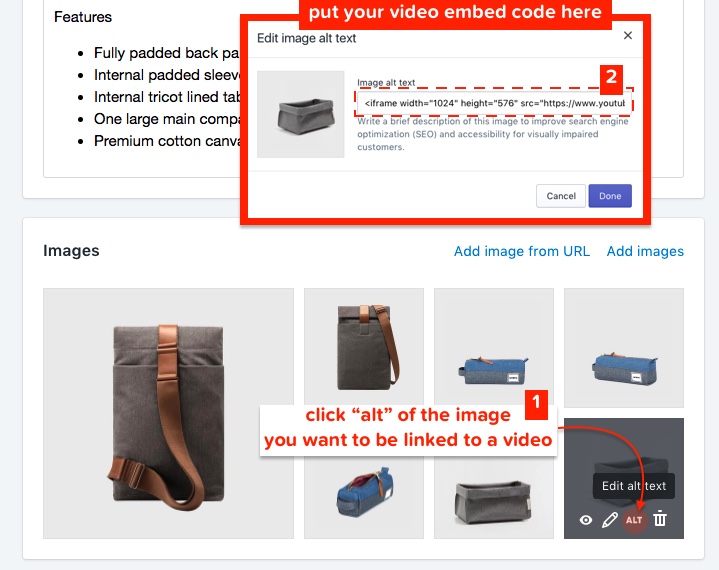Open the Add image from URL link
Screen dimensions: 719x570
pos(522,251)
